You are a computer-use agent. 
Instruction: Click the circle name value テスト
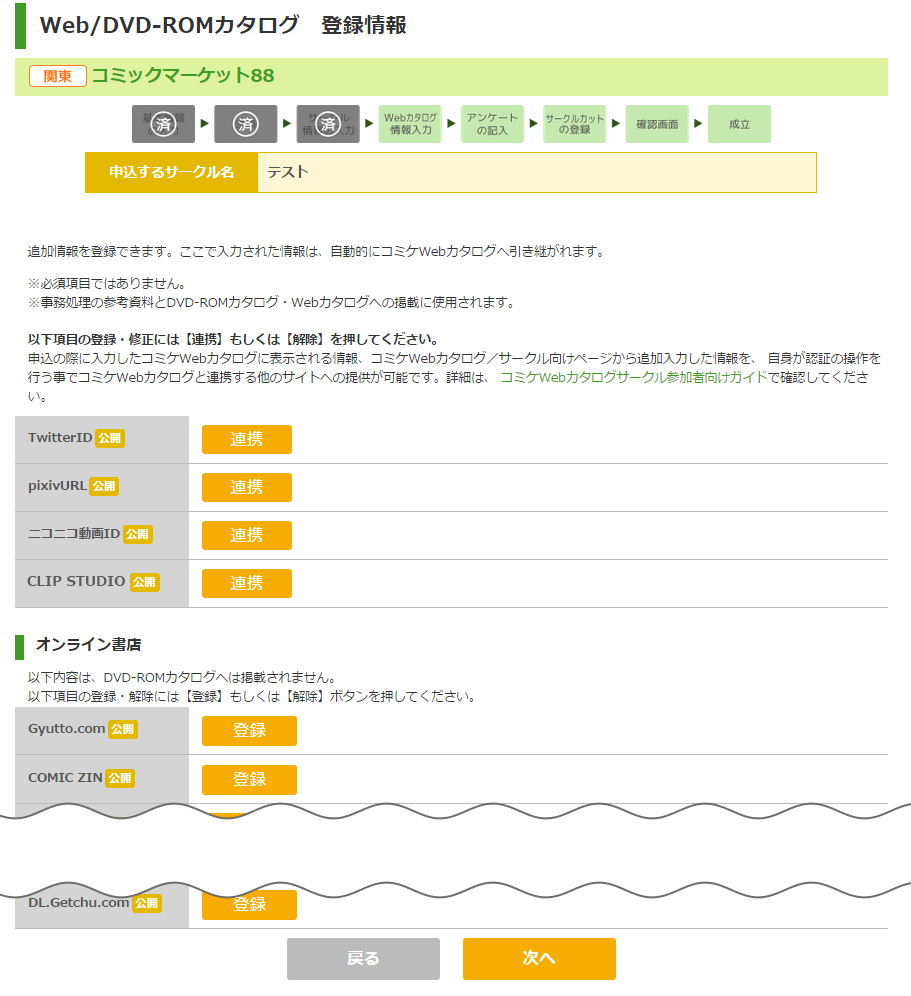point(288,172)
